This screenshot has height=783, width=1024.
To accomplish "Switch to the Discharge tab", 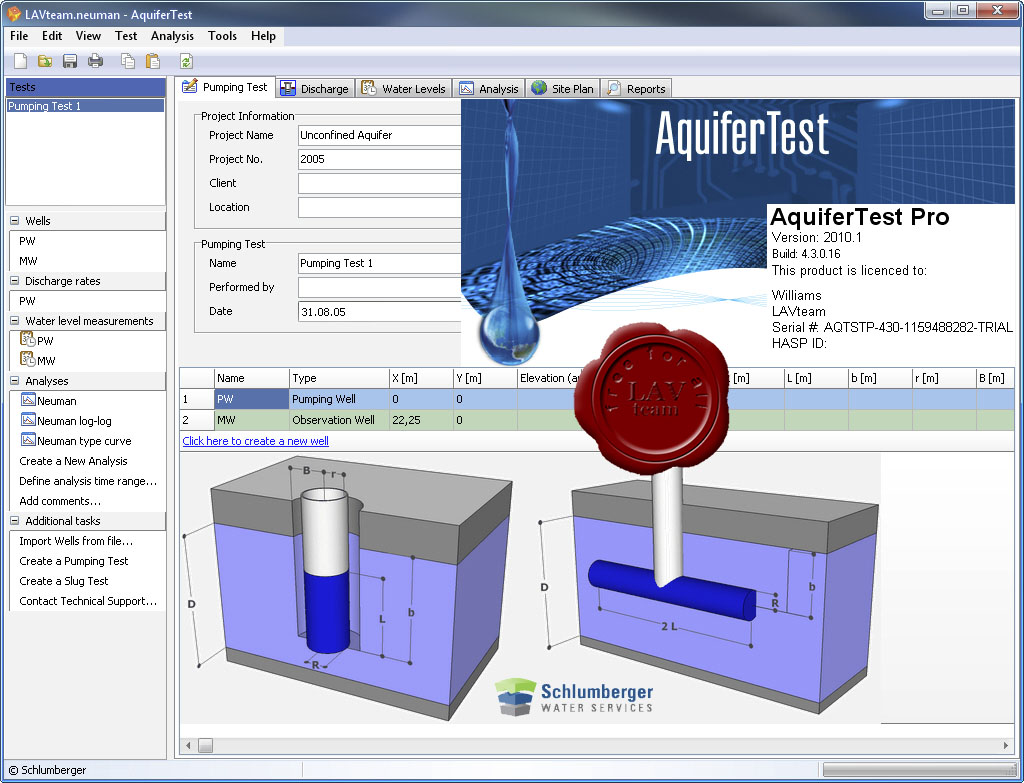I will tap(315, 89).
